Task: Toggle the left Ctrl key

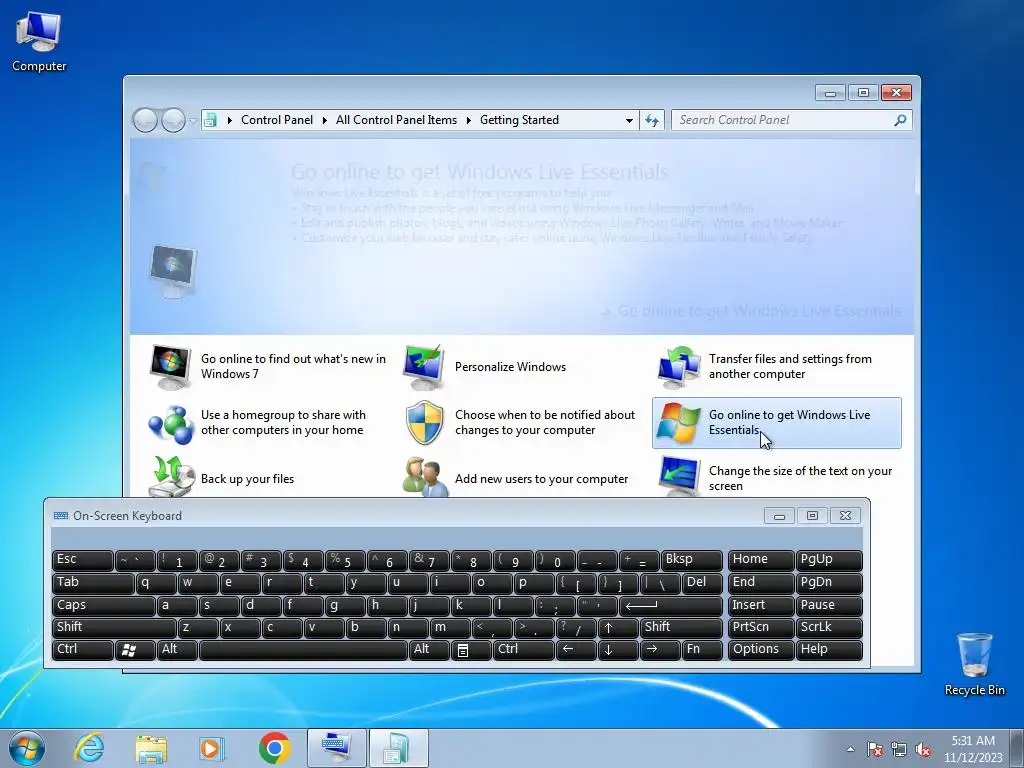Action: (82, 650)
